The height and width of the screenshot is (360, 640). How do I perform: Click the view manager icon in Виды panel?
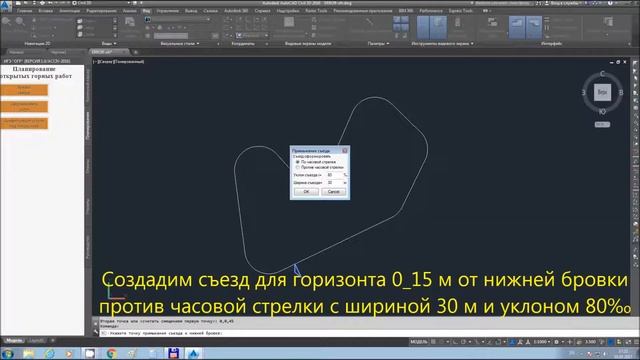coord(130,21)
